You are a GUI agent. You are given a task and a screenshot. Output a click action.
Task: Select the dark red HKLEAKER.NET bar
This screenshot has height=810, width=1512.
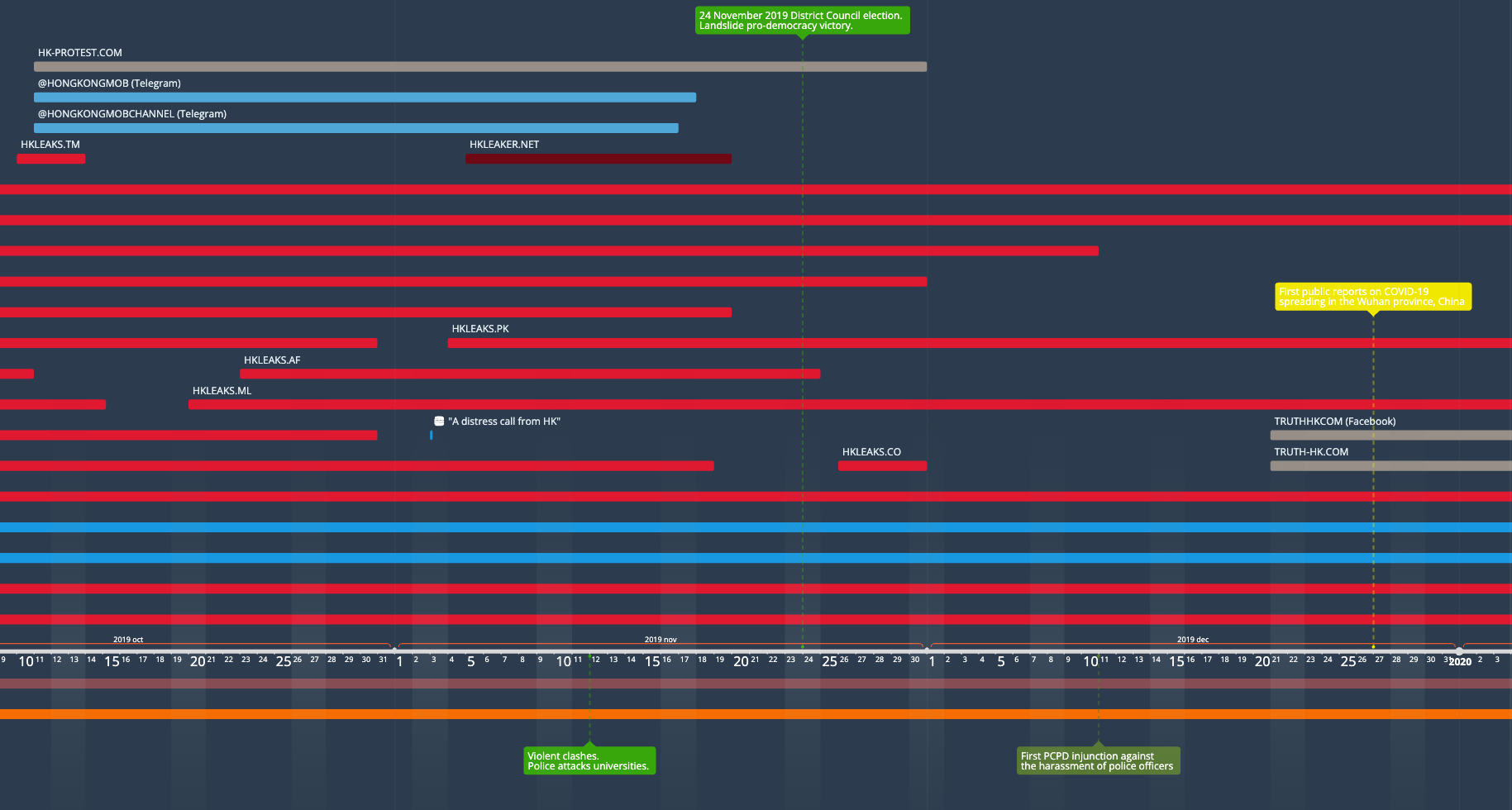click(598, 159)
